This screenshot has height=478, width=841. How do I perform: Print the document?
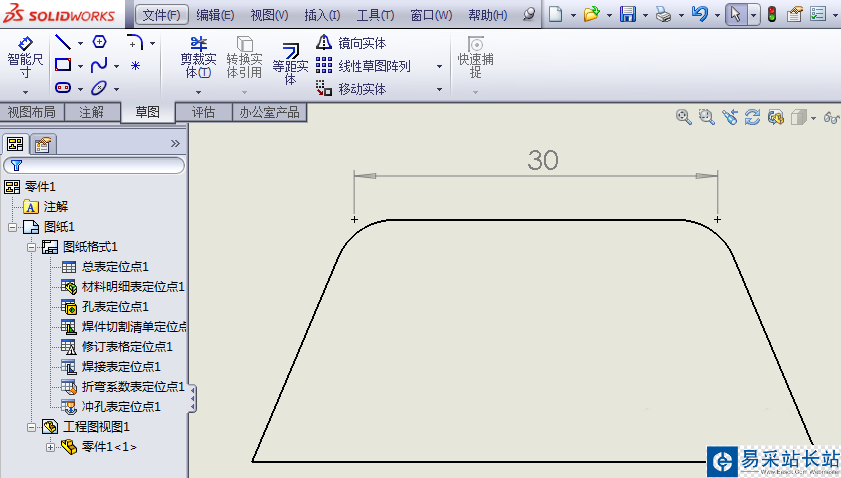663,14
